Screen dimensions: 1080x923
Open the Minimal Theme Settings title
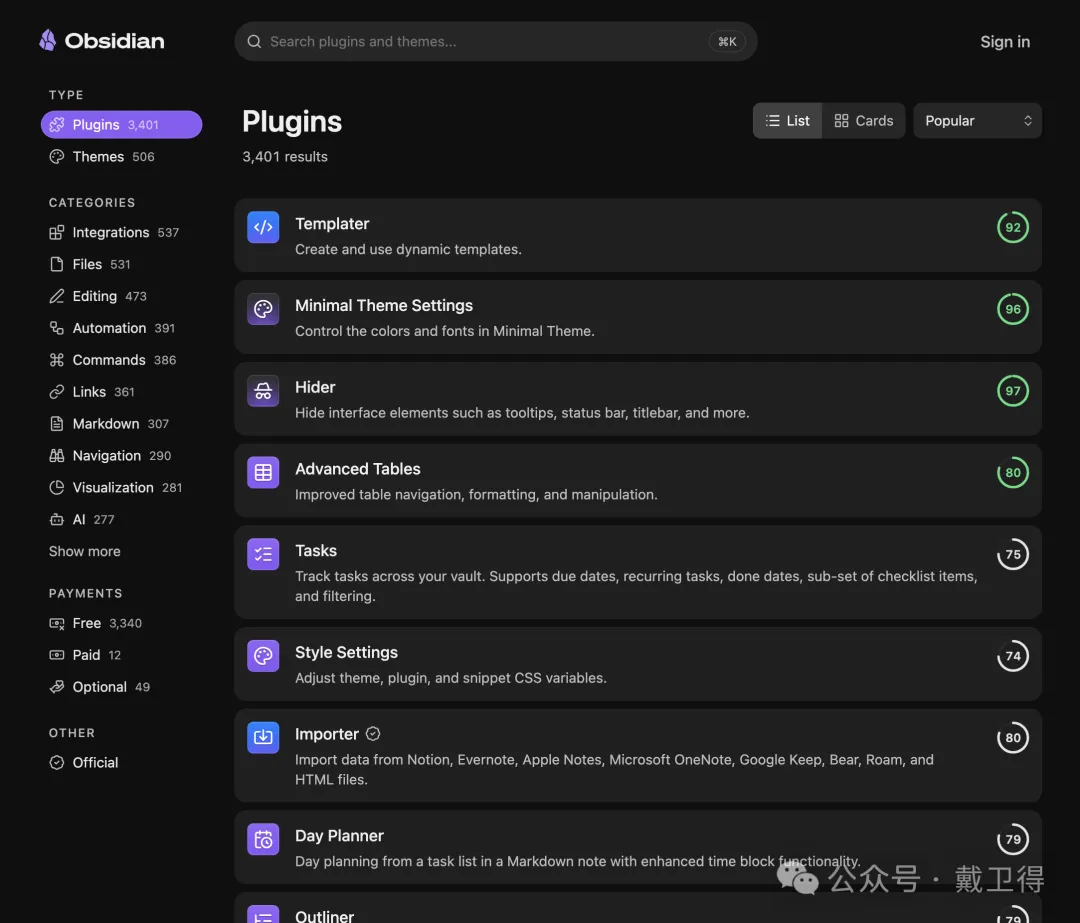click(x=384, y=306)
